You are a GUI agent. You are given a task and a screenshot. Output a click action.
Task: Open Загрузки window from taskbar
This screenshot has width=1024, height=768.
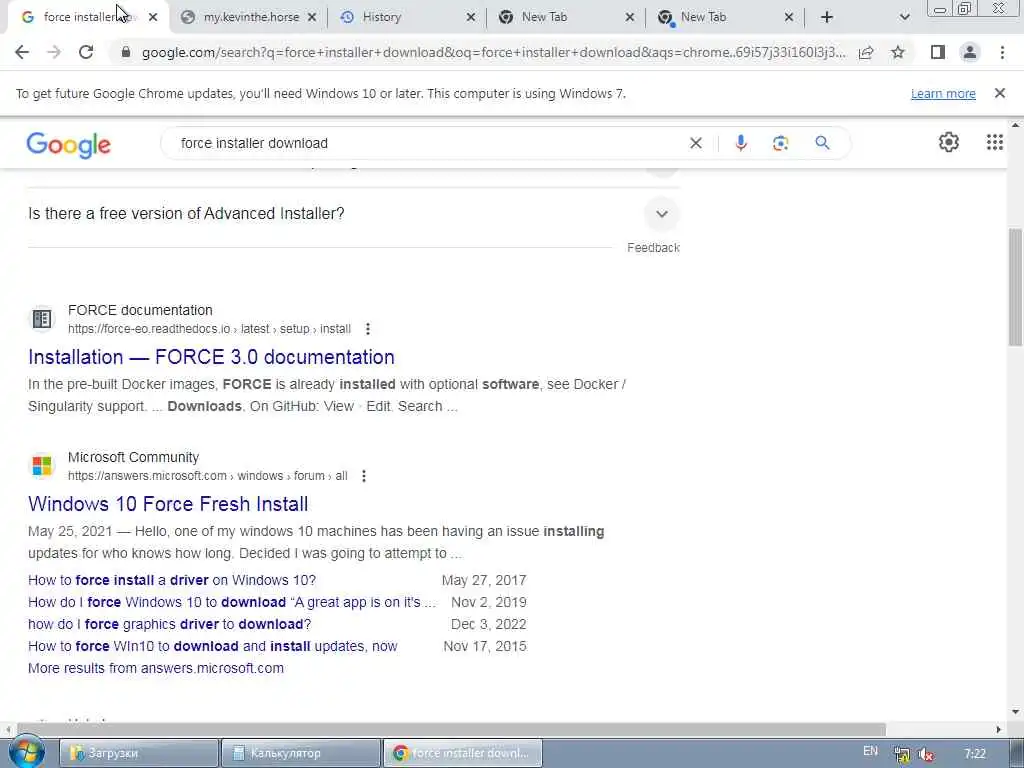click(138, 753)
